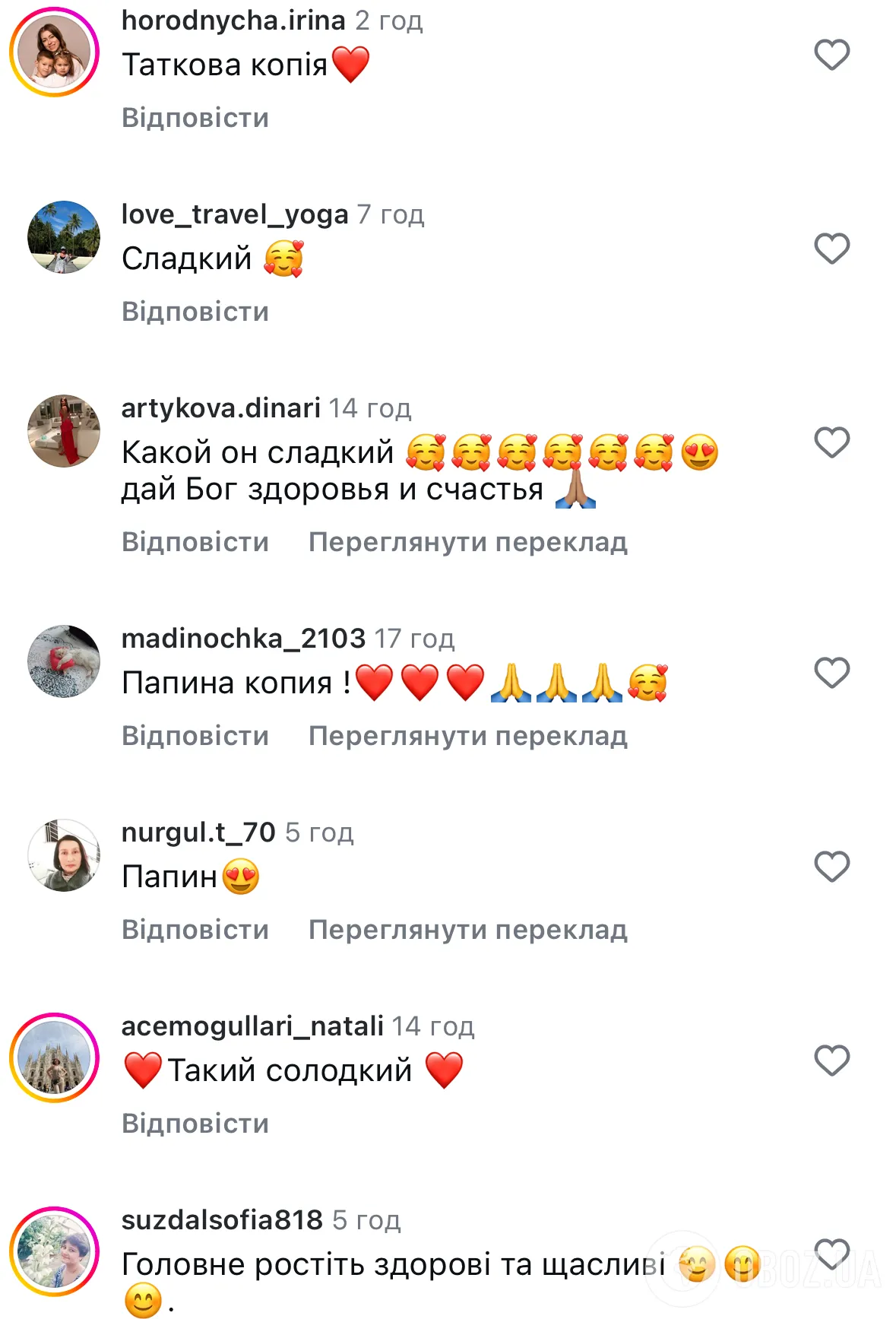
Task: Translate the nurgul.t_70 comment
Action: (x=468, y=930)
